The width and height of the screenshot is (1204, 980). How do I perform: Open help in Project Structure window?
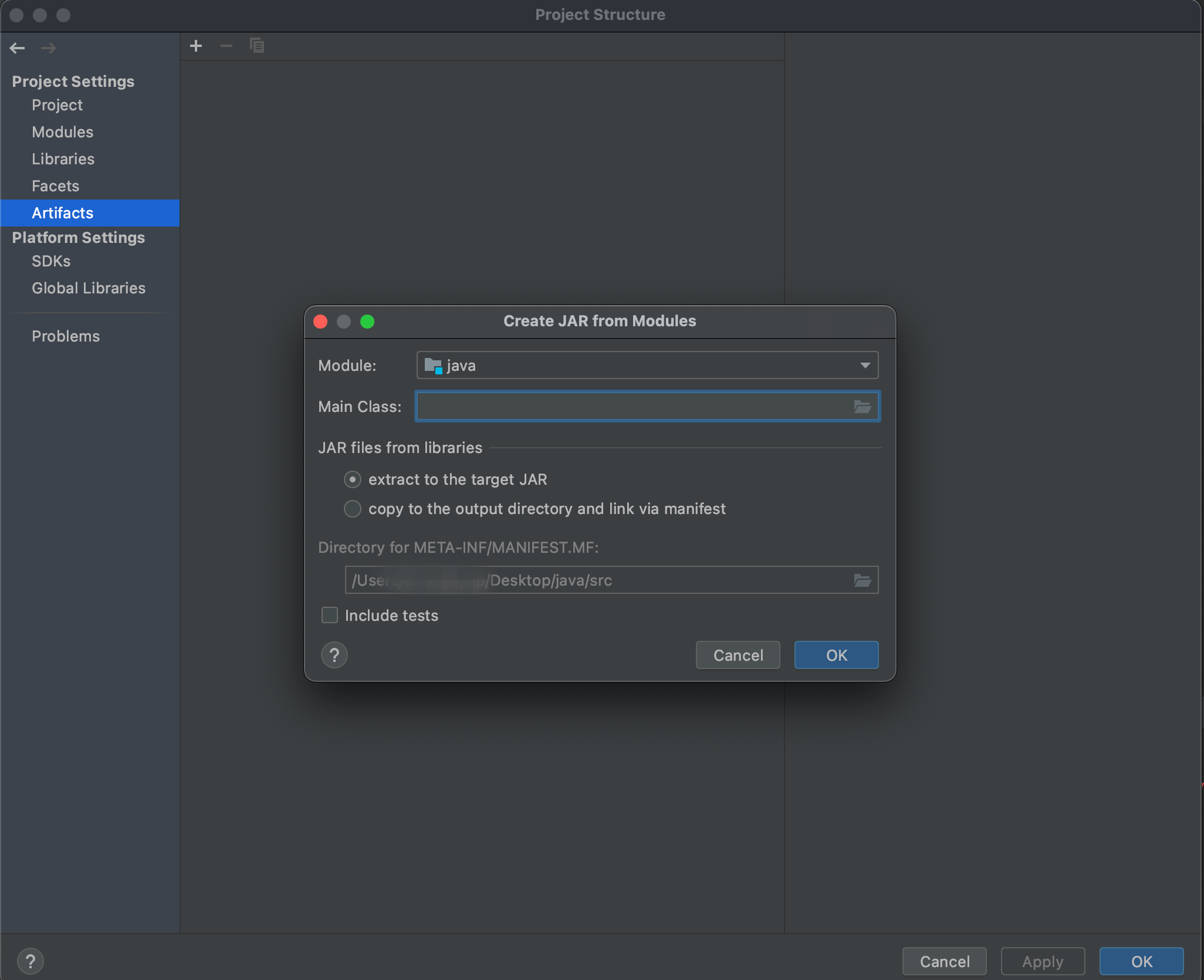pos(31,961)
